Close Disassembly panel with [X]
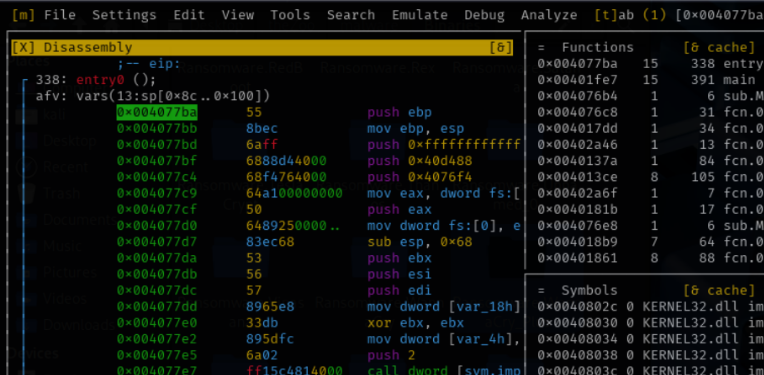Viewport: 764px width, 375px height. [23, 47]
